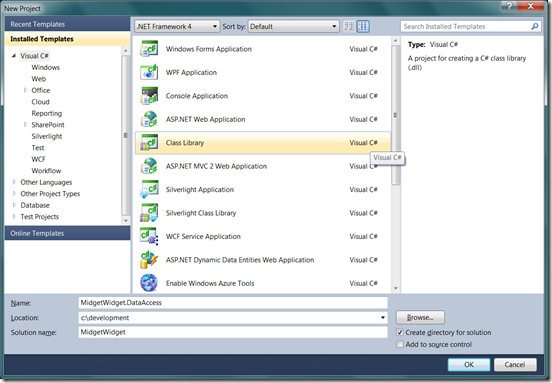The width and height of the screenshot is (552, 383).
Task: Select the ASP.NET MVC 2 Web Application icon
Action: (x=149, y=166)
